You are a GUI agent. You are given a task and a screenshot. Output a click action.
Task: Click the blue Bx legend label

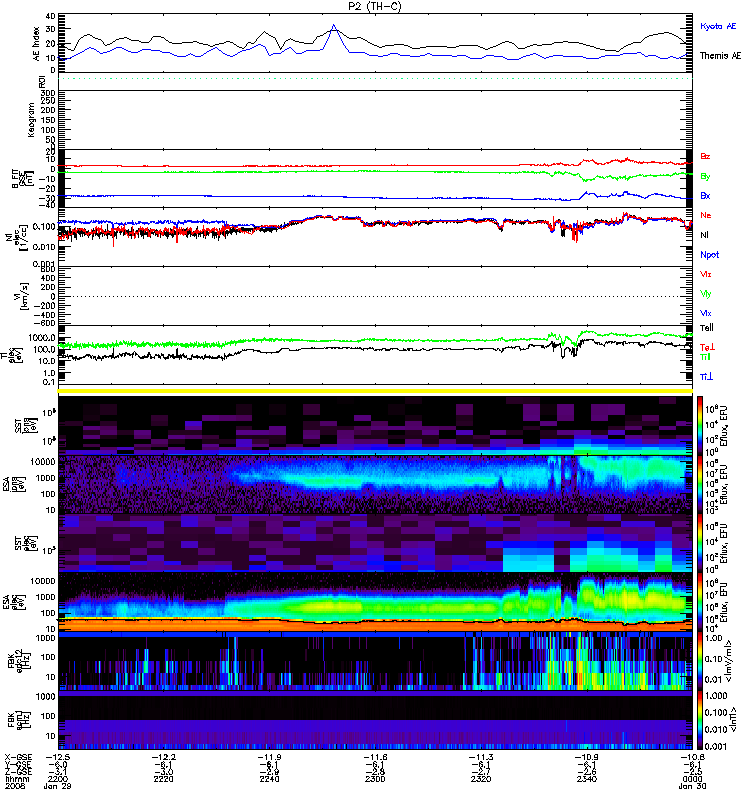coord(705,196)
